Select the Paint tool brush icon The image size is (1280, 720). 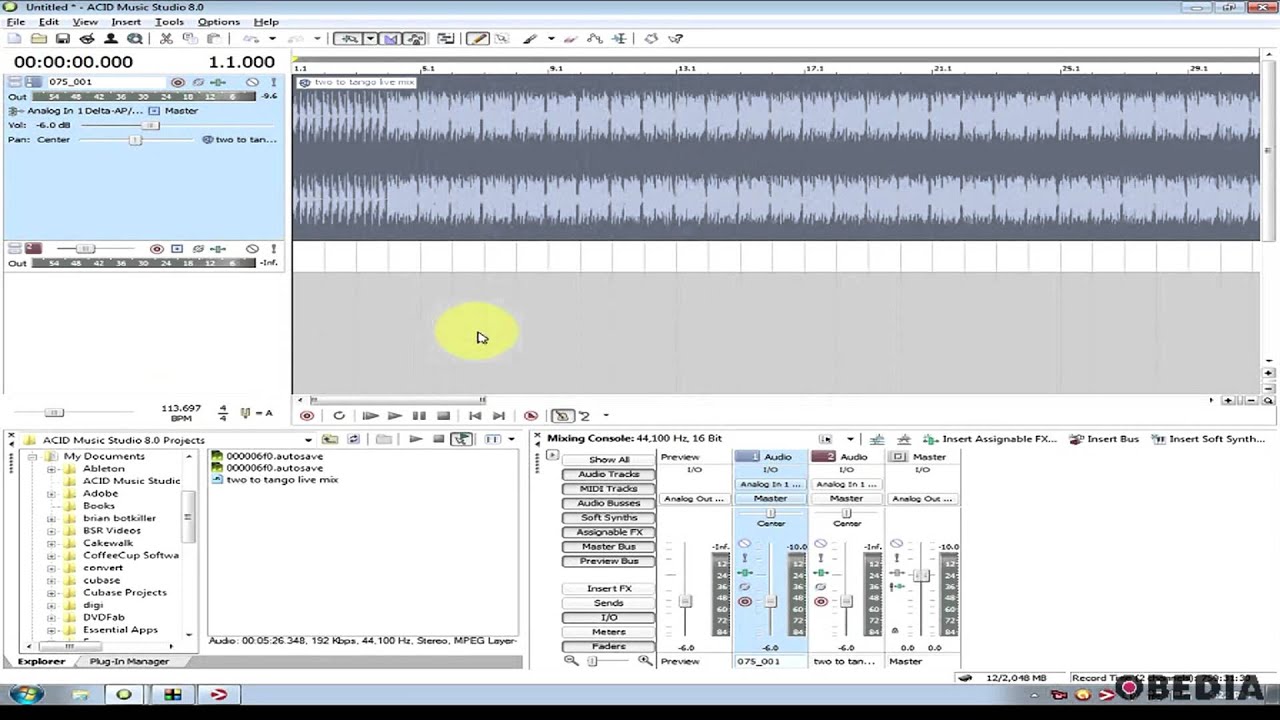[x=529, y=39]
